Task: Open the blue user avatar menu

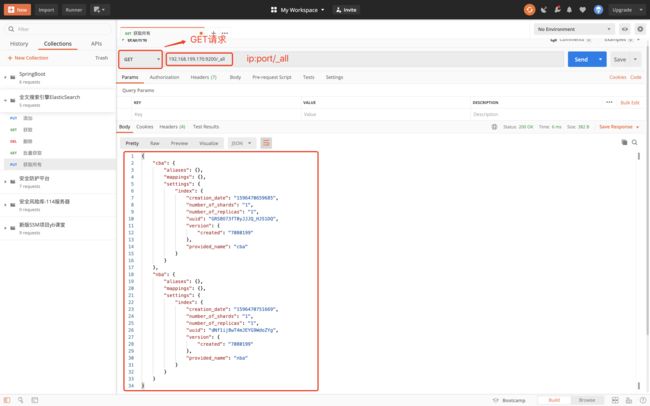Action: 598,10
